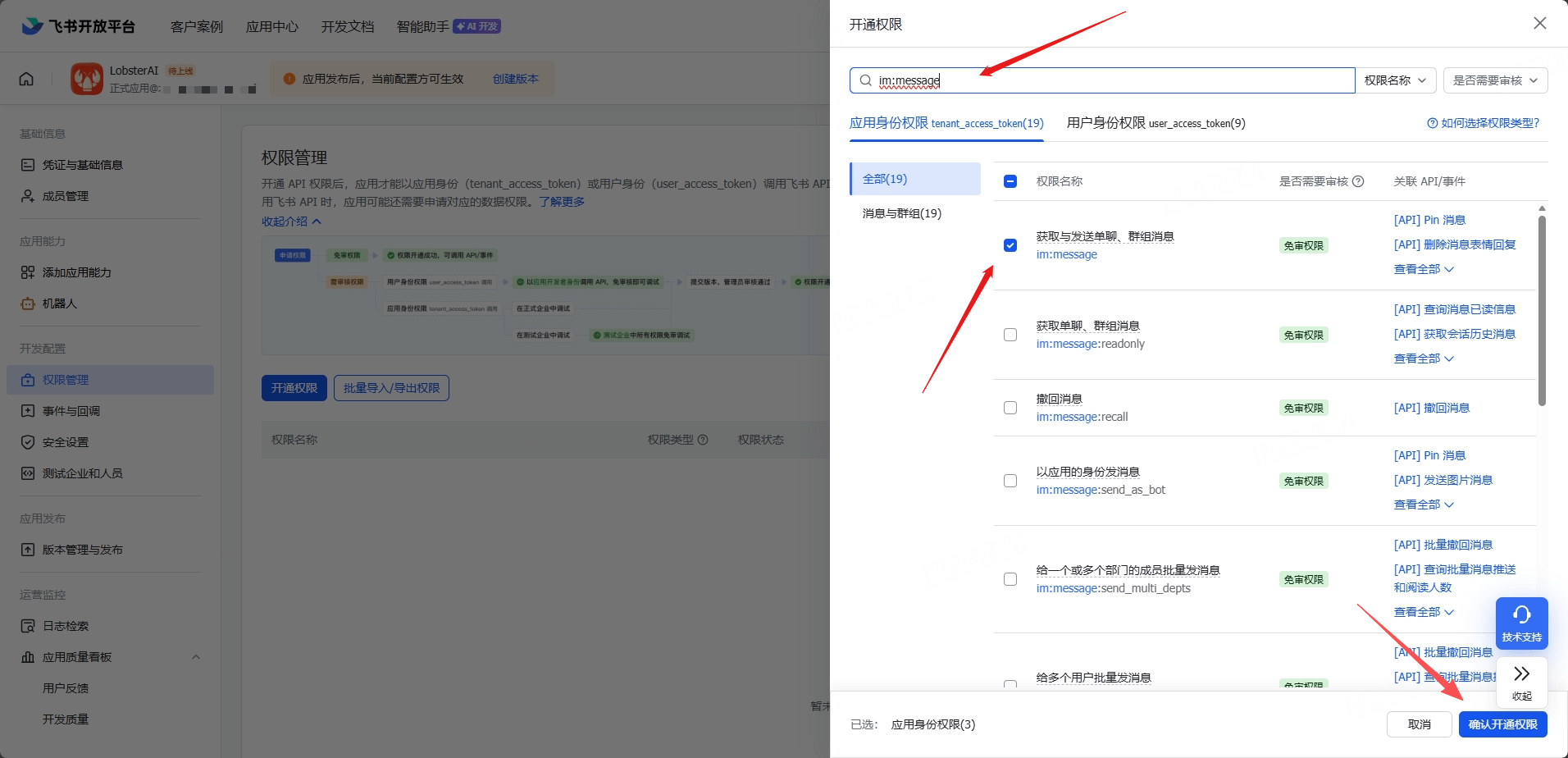Switch to 用户身份权限 user_access_token tab
This screenshot has height=758, width=1568.
(x=1155, y=123)
